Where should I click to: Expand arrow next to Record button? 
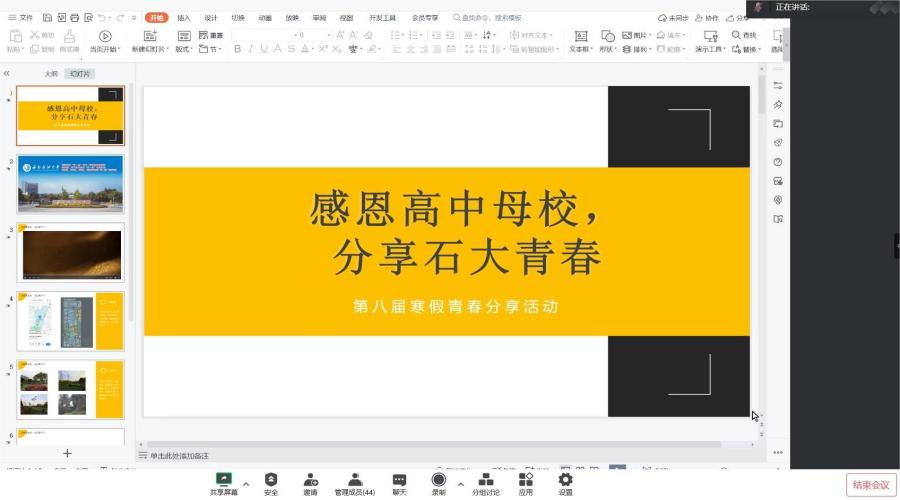pyautogui.click(x=460, y=484)
